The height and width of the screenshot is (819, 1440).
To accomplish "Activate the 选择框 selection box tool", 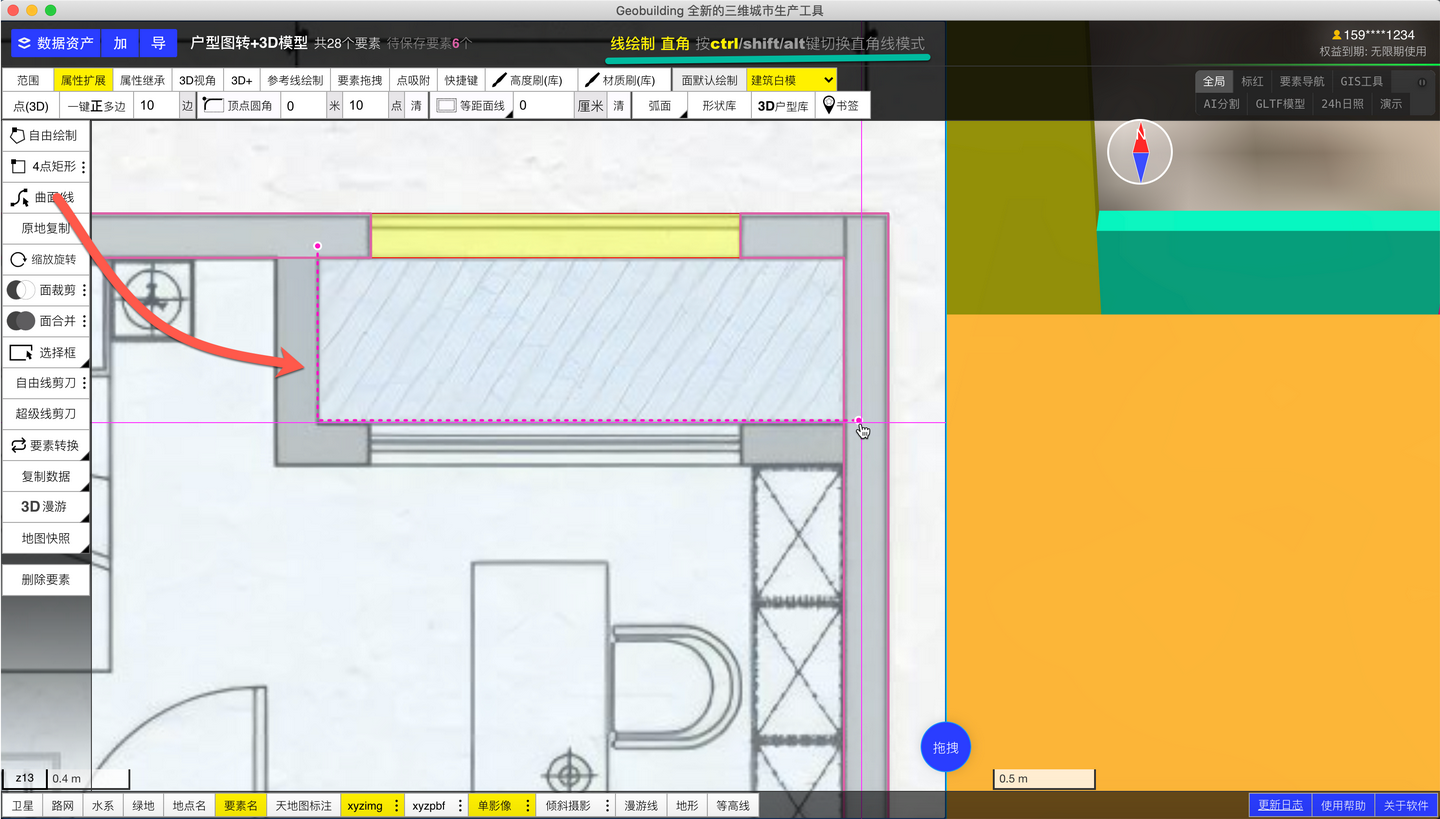I will point(45,352).
